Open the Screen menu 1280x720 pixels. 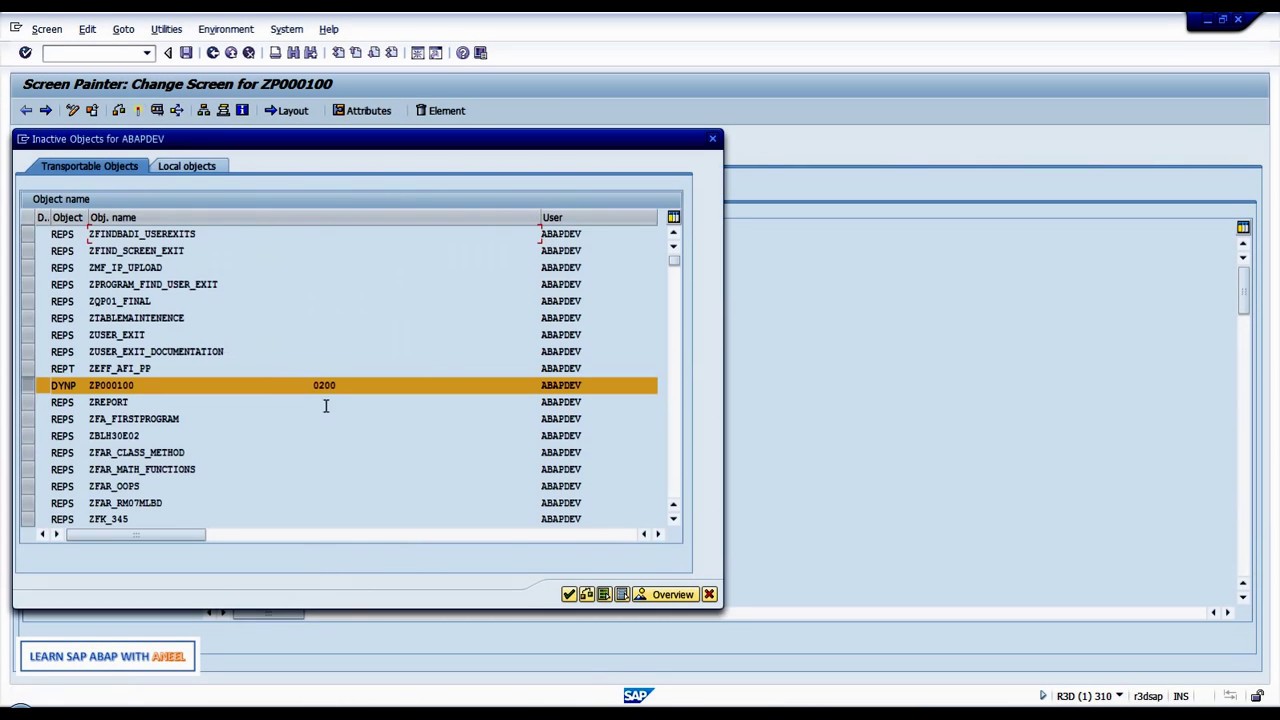click(x=47, y=29)
